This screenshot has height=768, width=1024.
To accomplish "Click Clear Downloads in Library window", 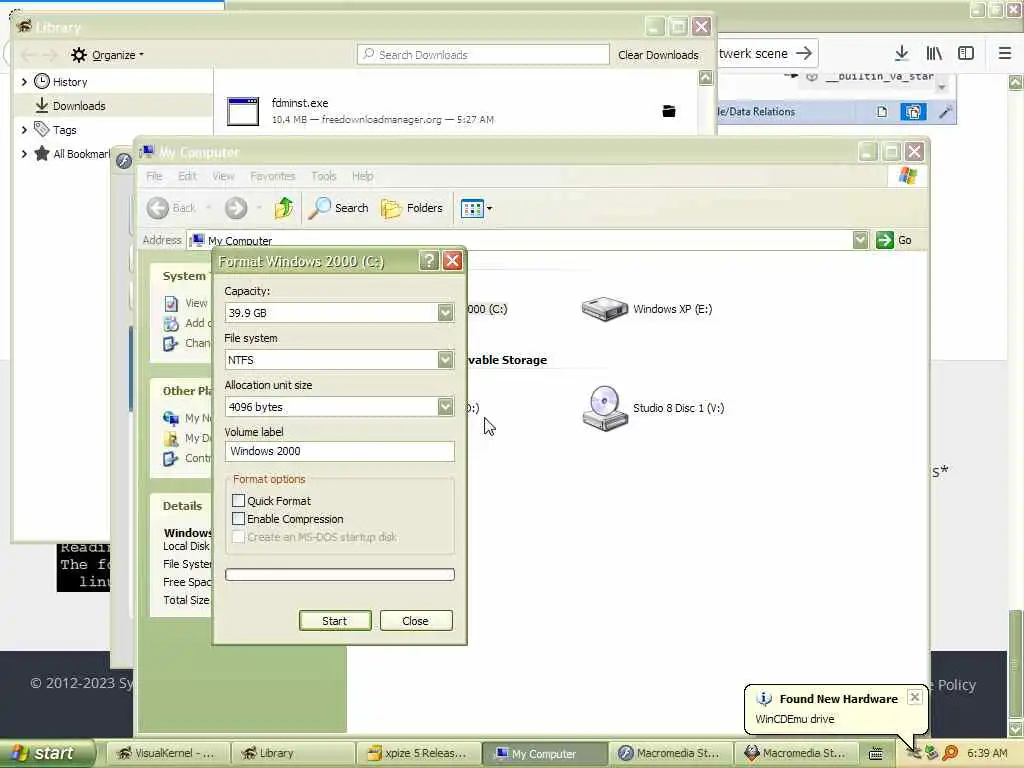I will 658,55.
